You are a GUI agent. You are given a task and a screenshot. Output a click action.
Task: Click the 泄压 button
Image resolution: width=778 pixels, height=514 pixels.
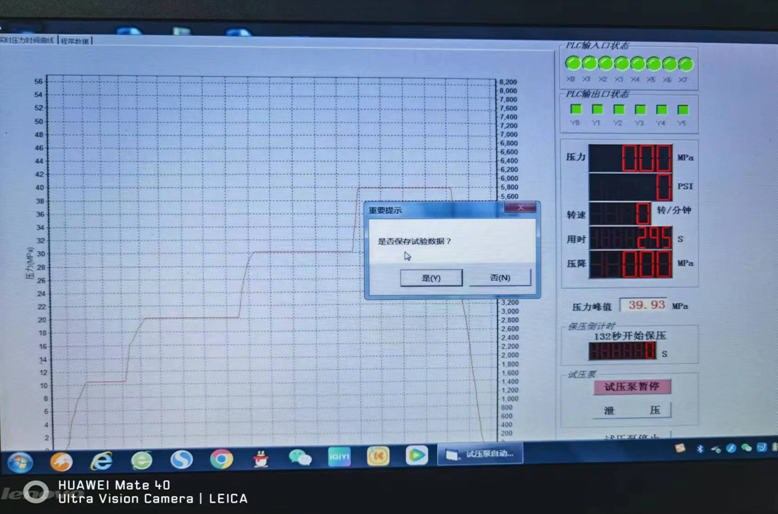tap(632, 410)
